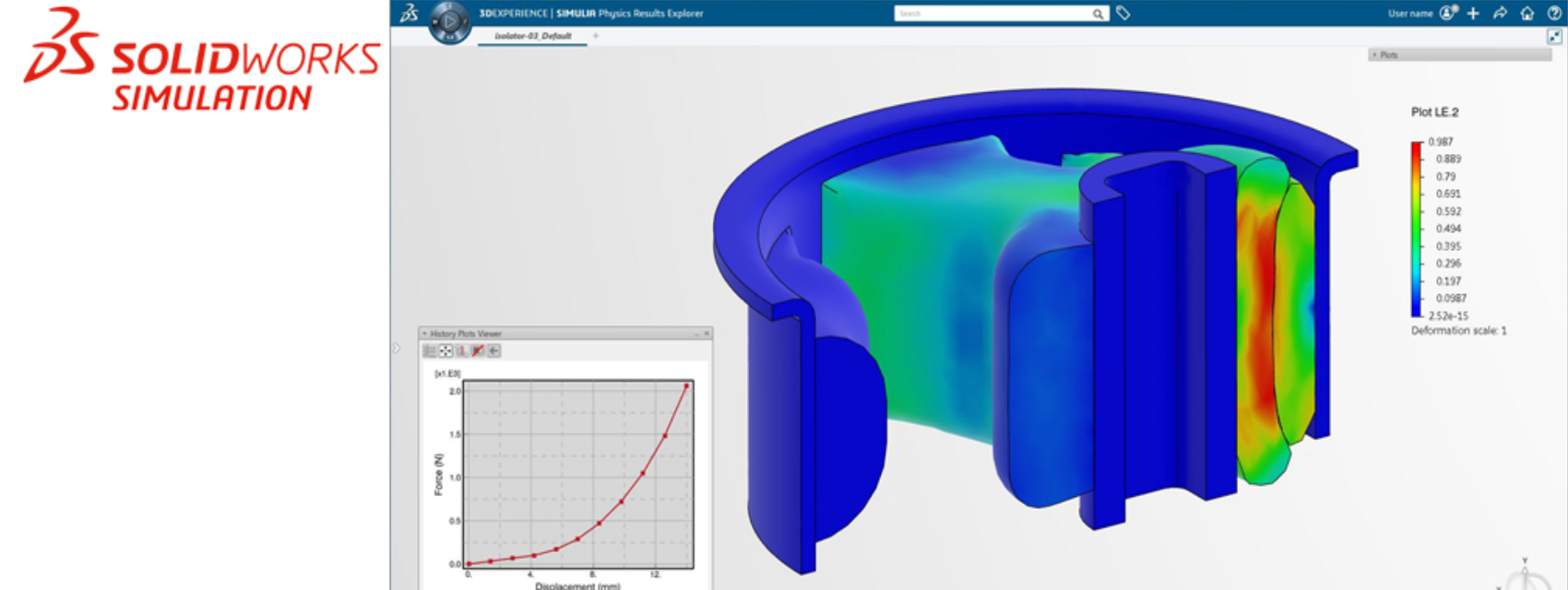Add a new tab with plus sign
Viewport: 1568px width, 590px height.
point(596,36)
